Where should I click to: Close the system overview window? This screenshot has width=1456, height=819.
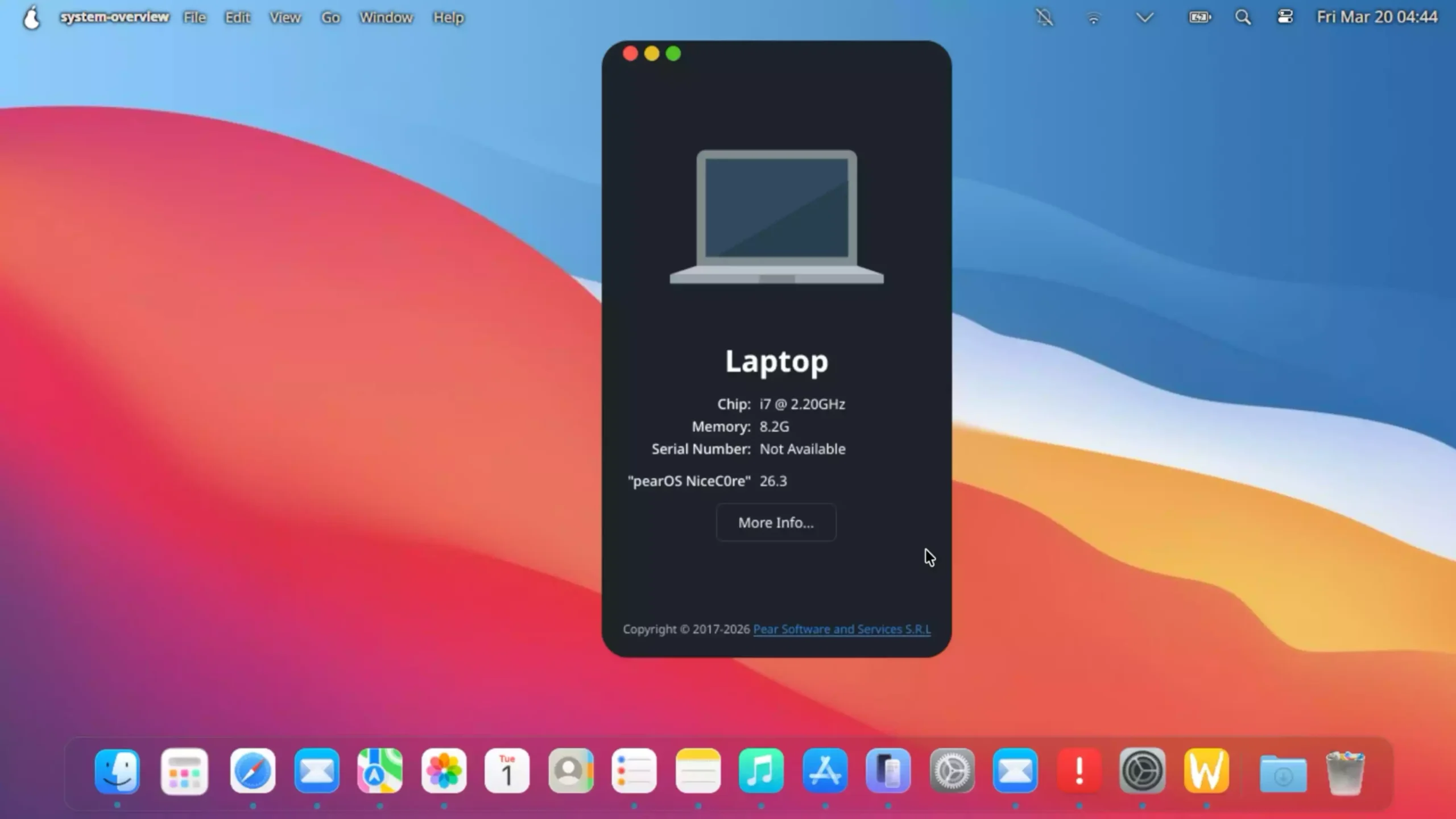630,53
